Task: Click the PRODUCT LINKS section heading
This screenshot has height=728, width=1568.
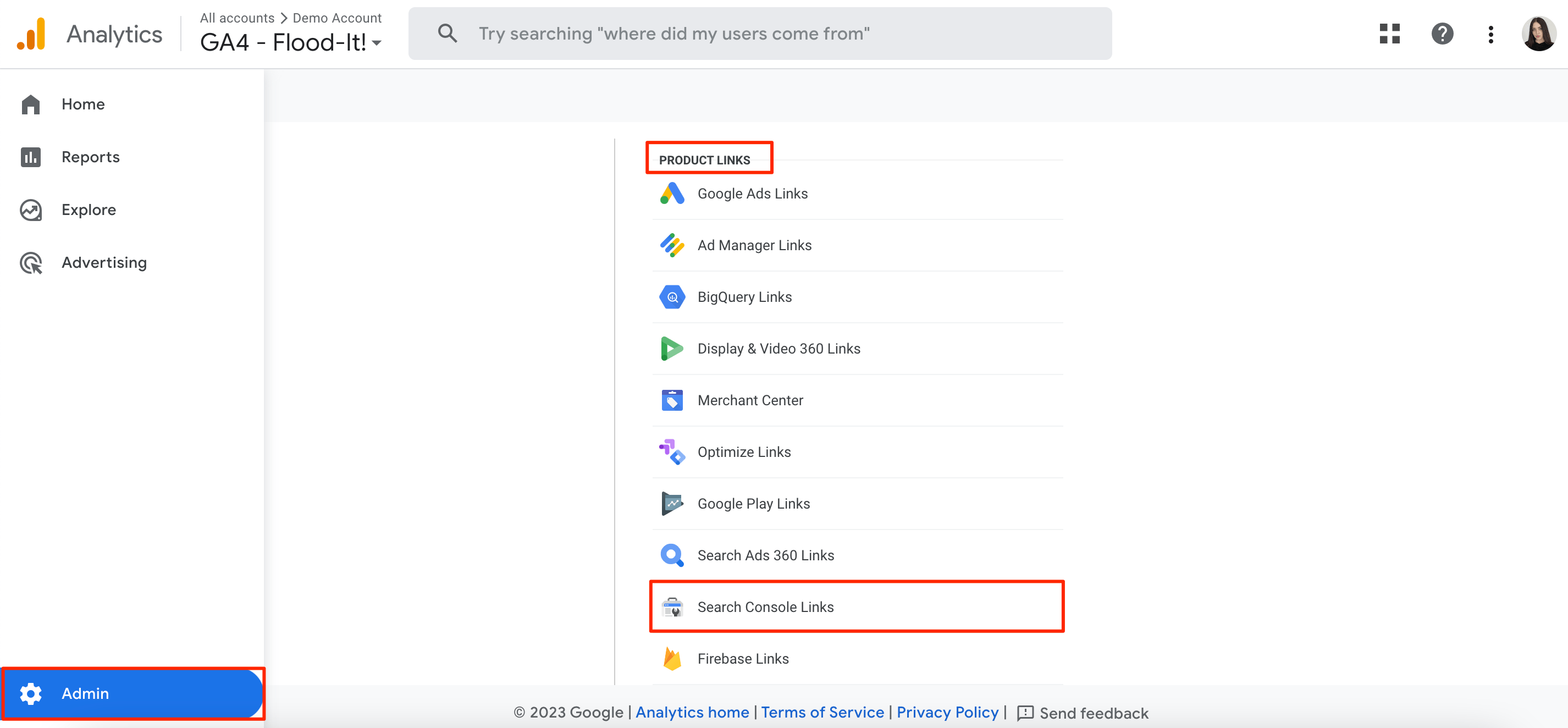Action: (704, 160)
